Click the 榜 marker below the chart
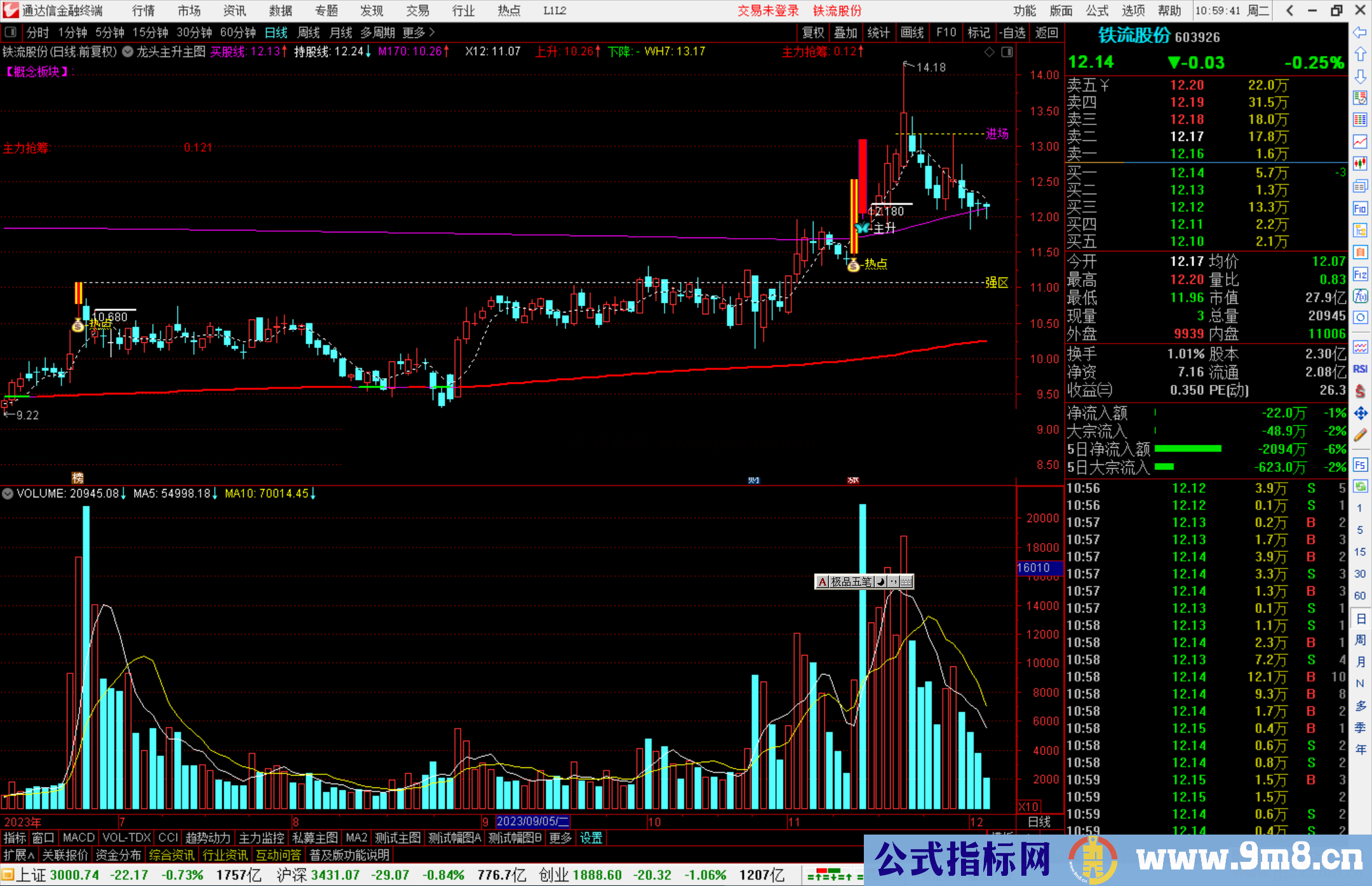This screenshot has height=886, width=1372. pos(77,478)
